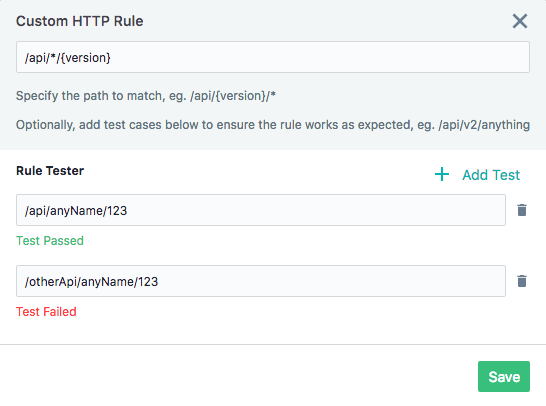
Task: Delete the /api/anyName/123 test case
Action: pyautogui.click(x=522, y=210)
